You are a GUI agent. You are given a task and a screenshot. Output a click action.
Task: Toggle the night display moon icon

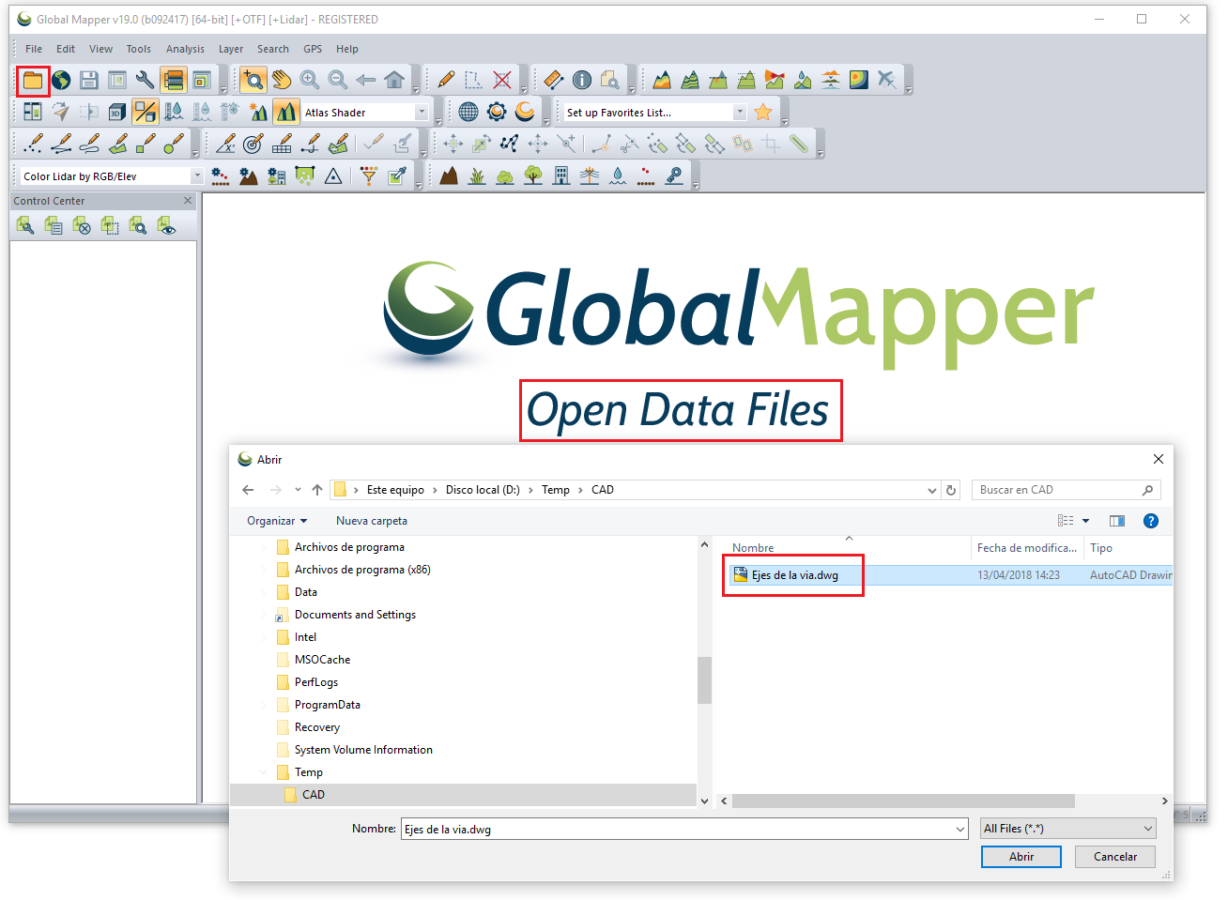(525, 111)
